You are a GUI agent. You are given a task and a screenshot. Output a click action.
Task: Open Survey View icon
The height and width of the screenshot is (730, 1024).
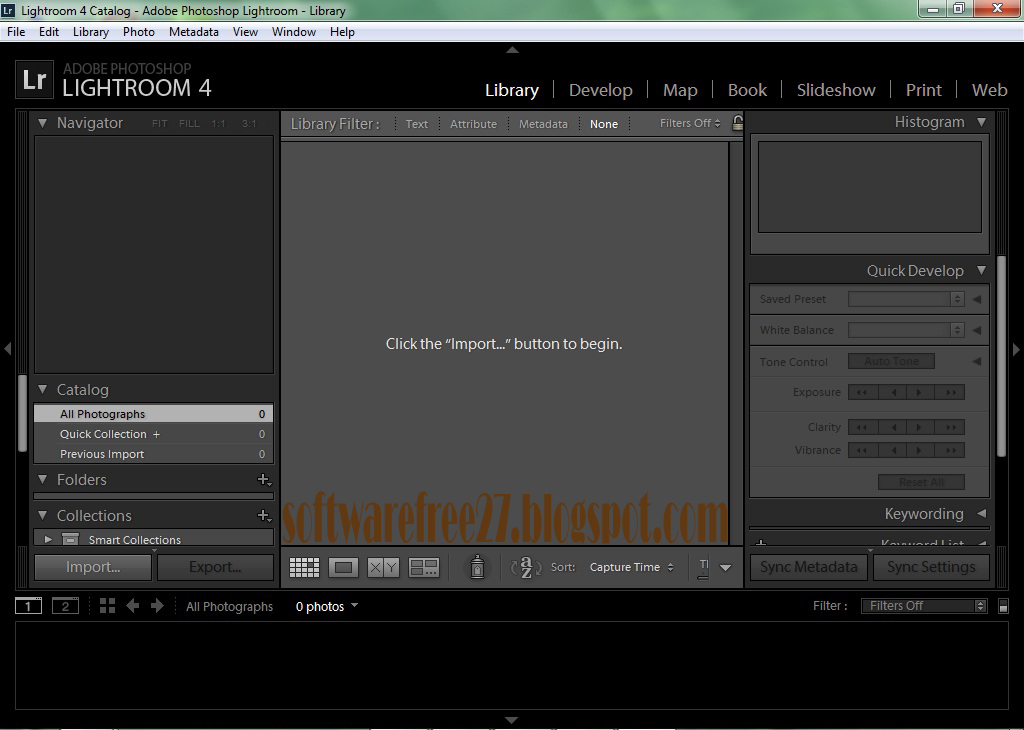point(424,567)
